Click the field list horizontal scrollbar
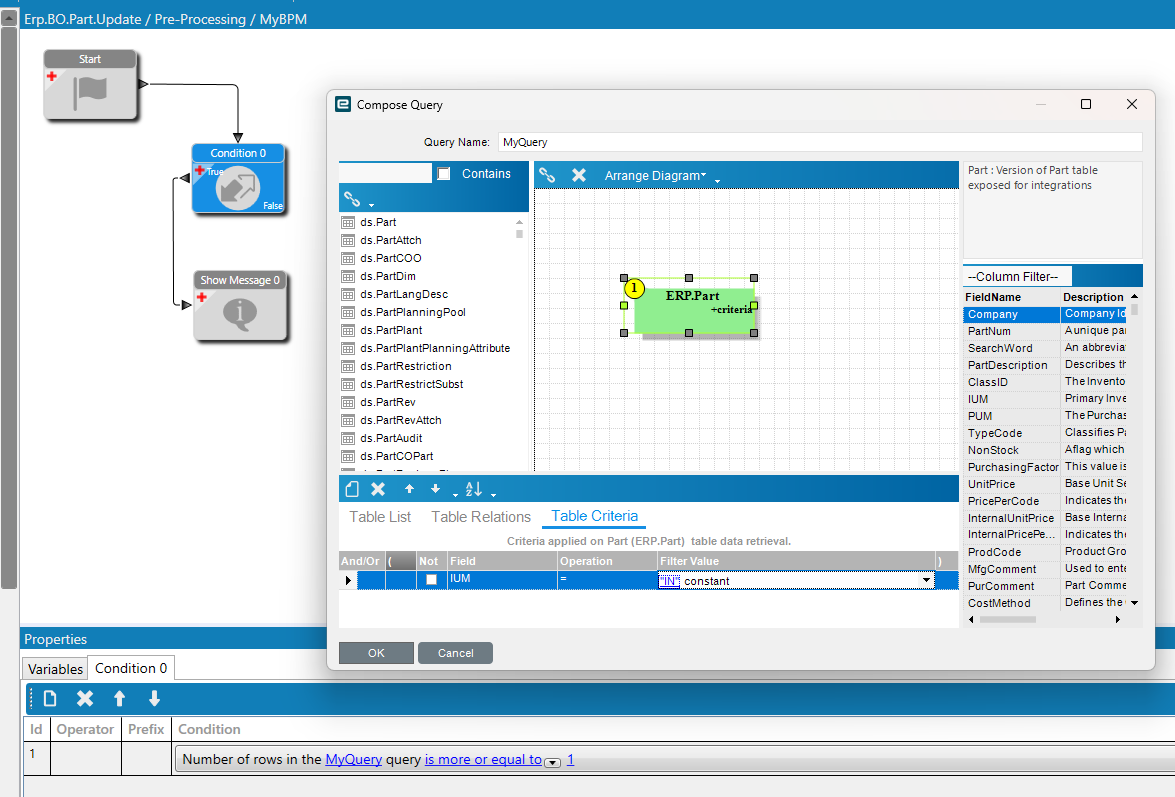This screenshot has width=1175, height=797. click(1008, 619)
